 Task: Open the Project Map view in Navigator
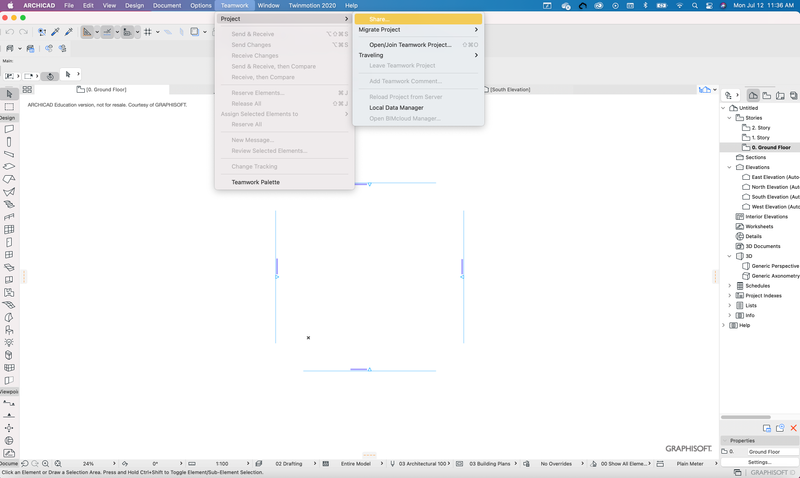pos(753,95)
